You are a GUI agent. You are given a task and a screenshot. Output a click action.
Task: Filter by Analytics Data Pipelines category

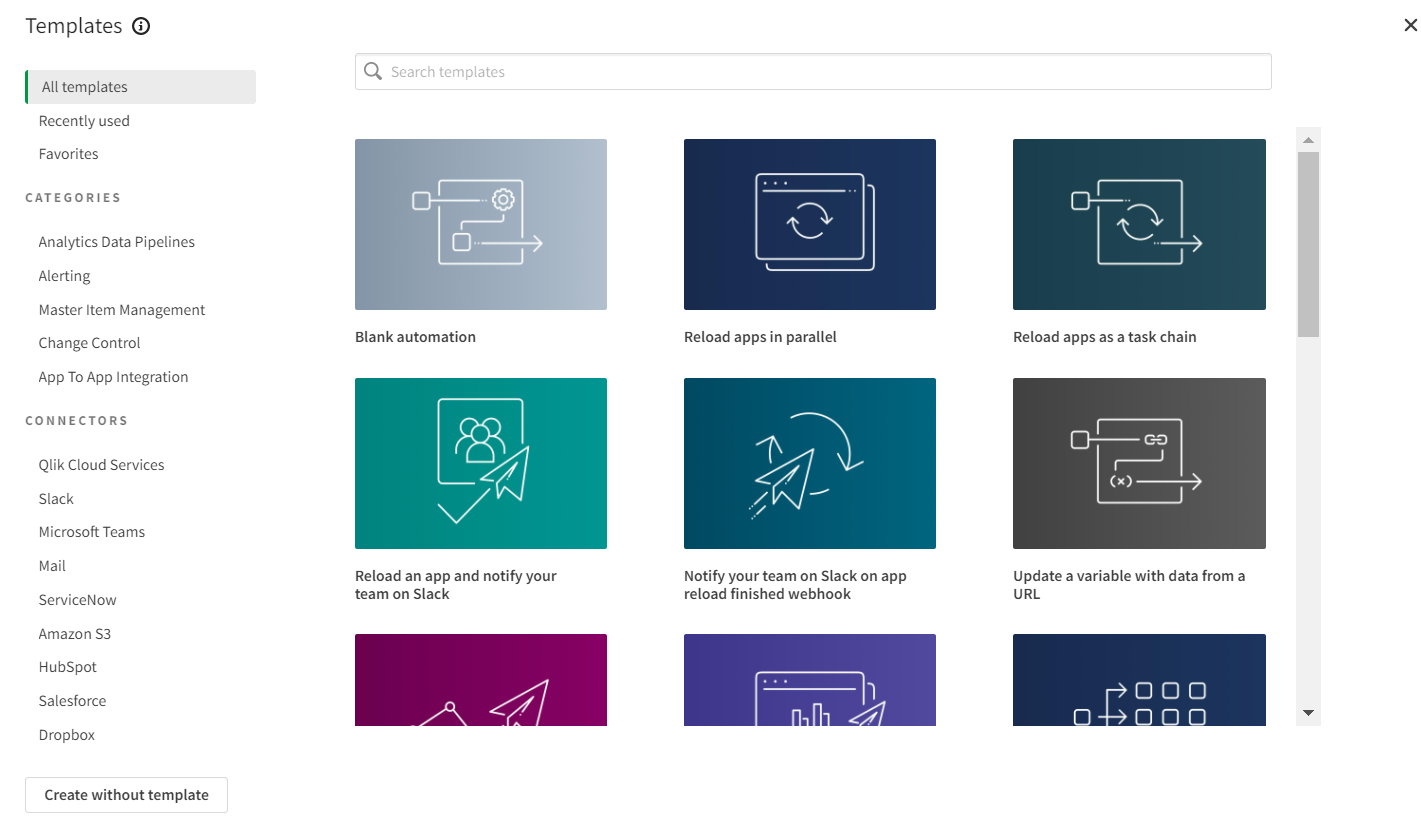116,242
